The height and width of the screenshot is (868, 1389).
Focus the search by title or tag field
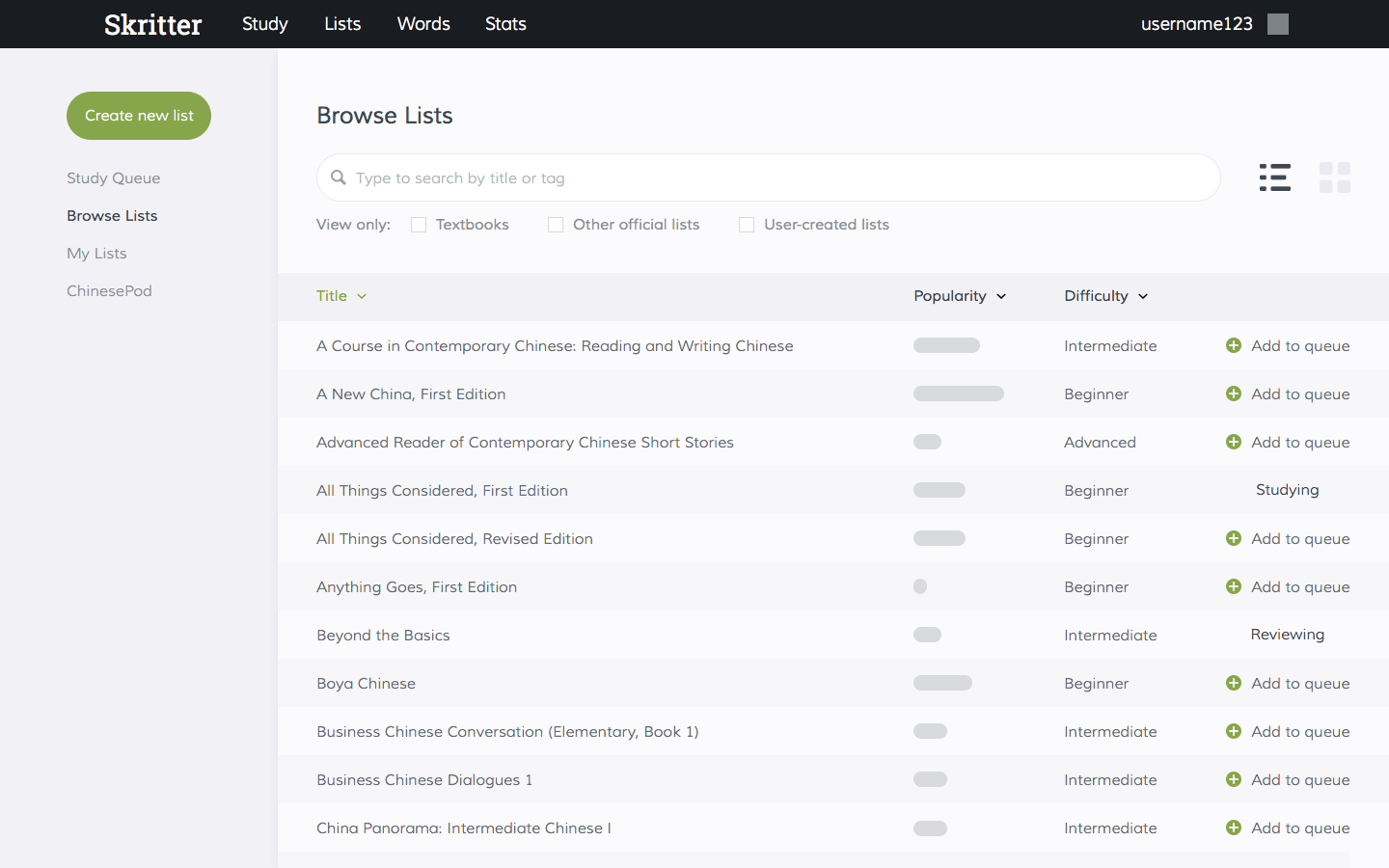[769, 177]
